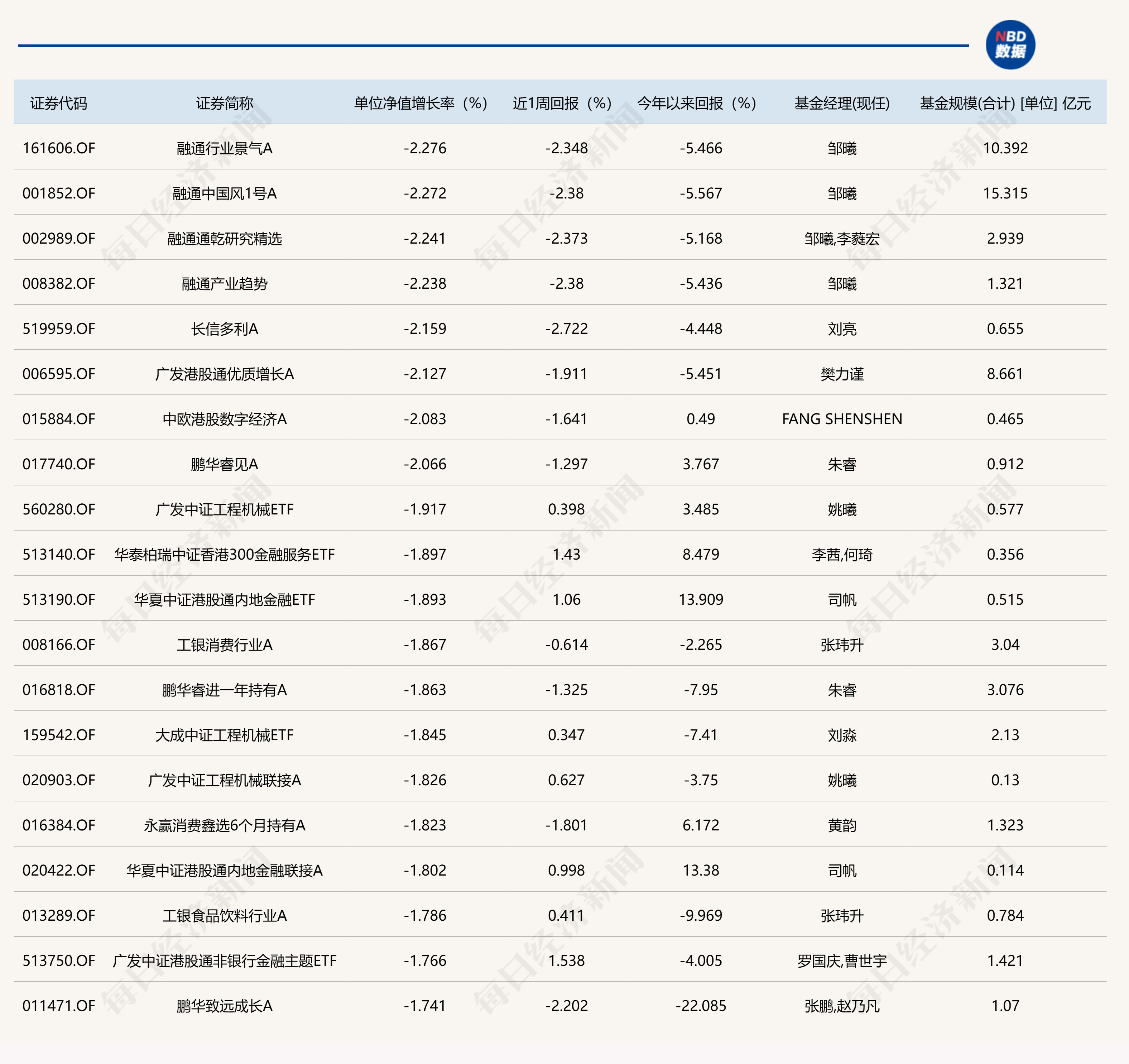Click the 基金经理(现任) column header
Viewport: 1129px width, 1064px height.
(842, 104)
